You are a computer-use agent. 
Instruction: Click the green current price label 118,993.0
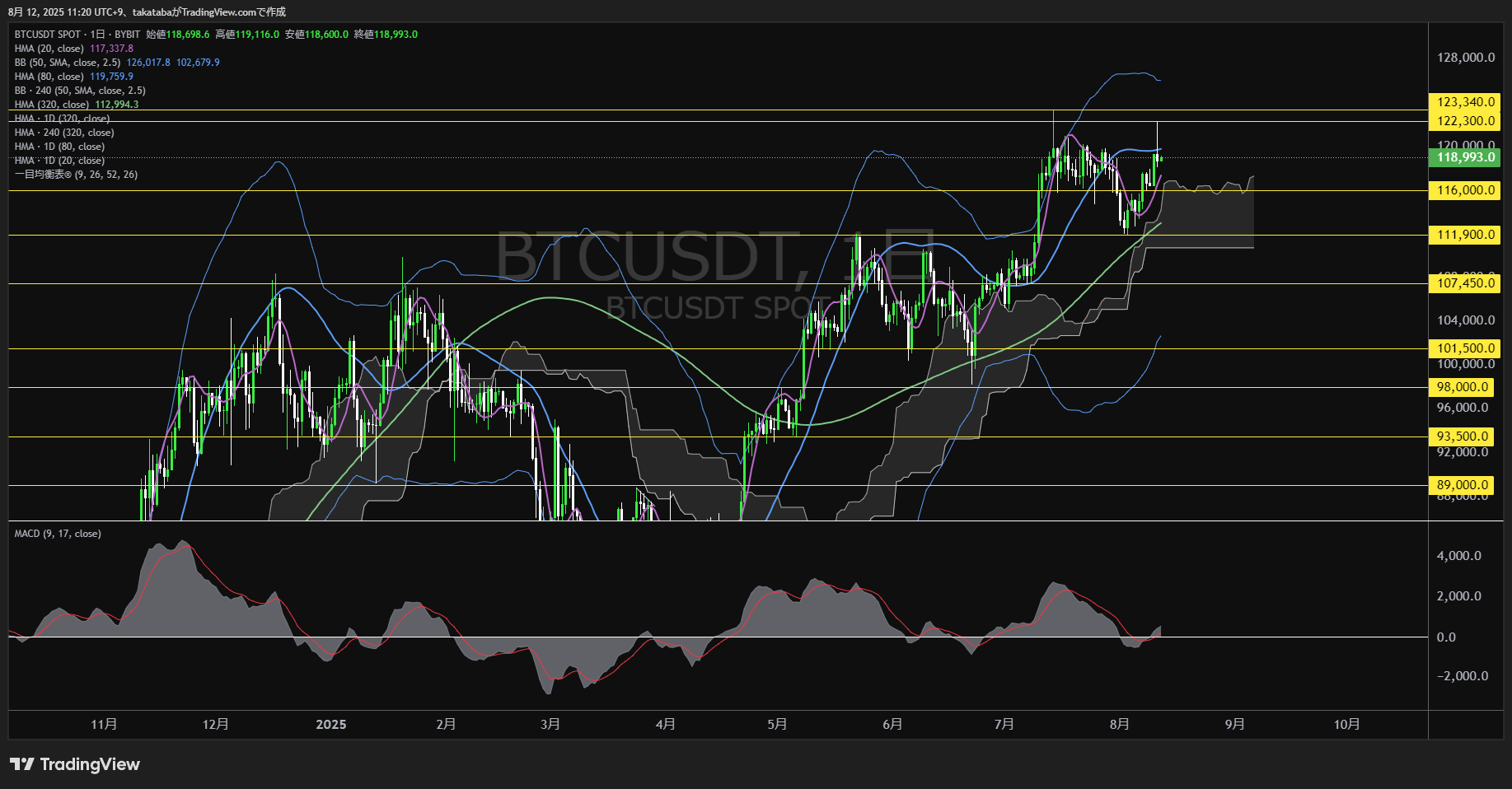pos(1466,157)
